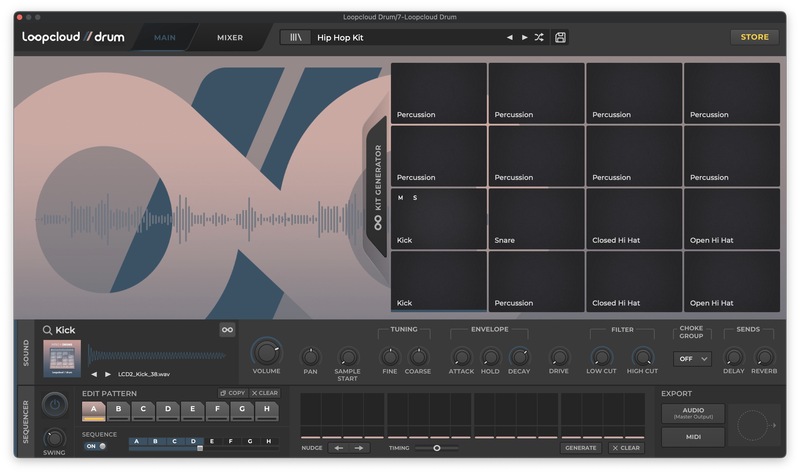
Task: Toggle the Sequence ON switch
Action: [93, 446]
